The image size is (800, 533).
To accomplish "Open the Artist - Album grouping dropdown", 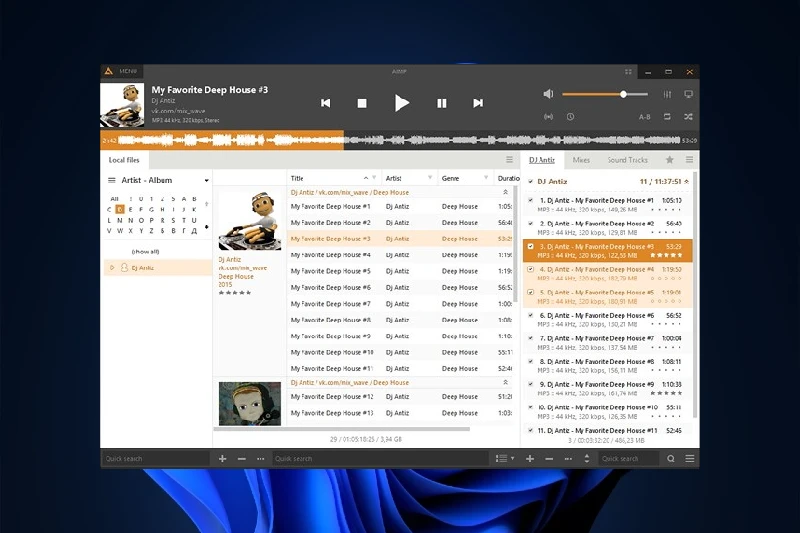I will [x=206, y=181].
